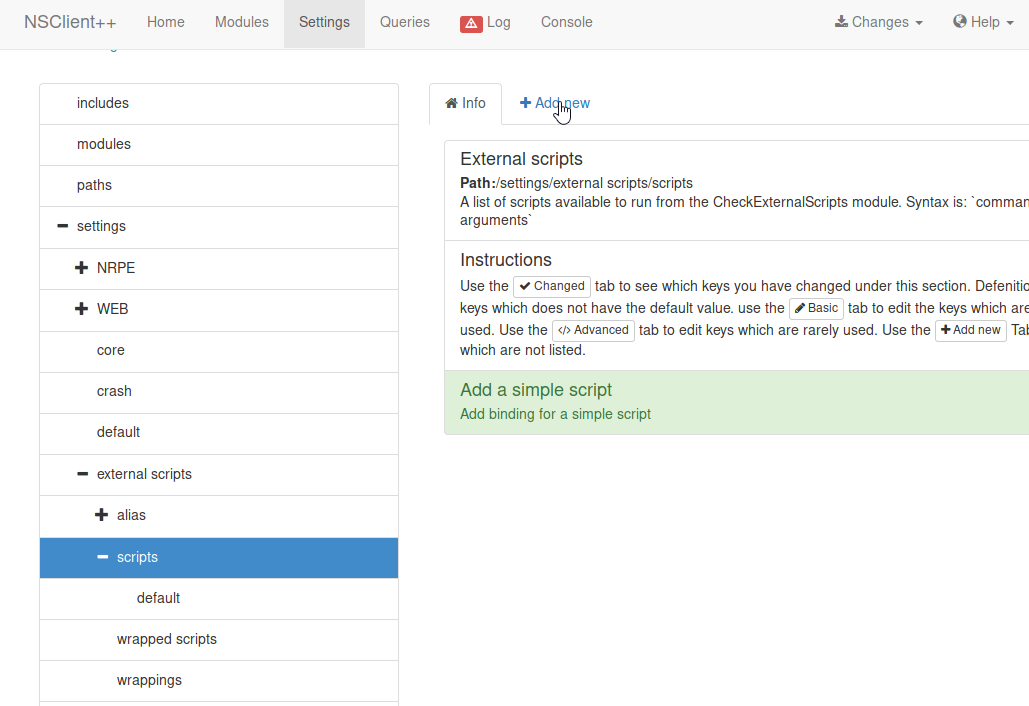Click the house icon on Info tab
1029x706 pixels.
pyautogui.click(x=451, y=103)
